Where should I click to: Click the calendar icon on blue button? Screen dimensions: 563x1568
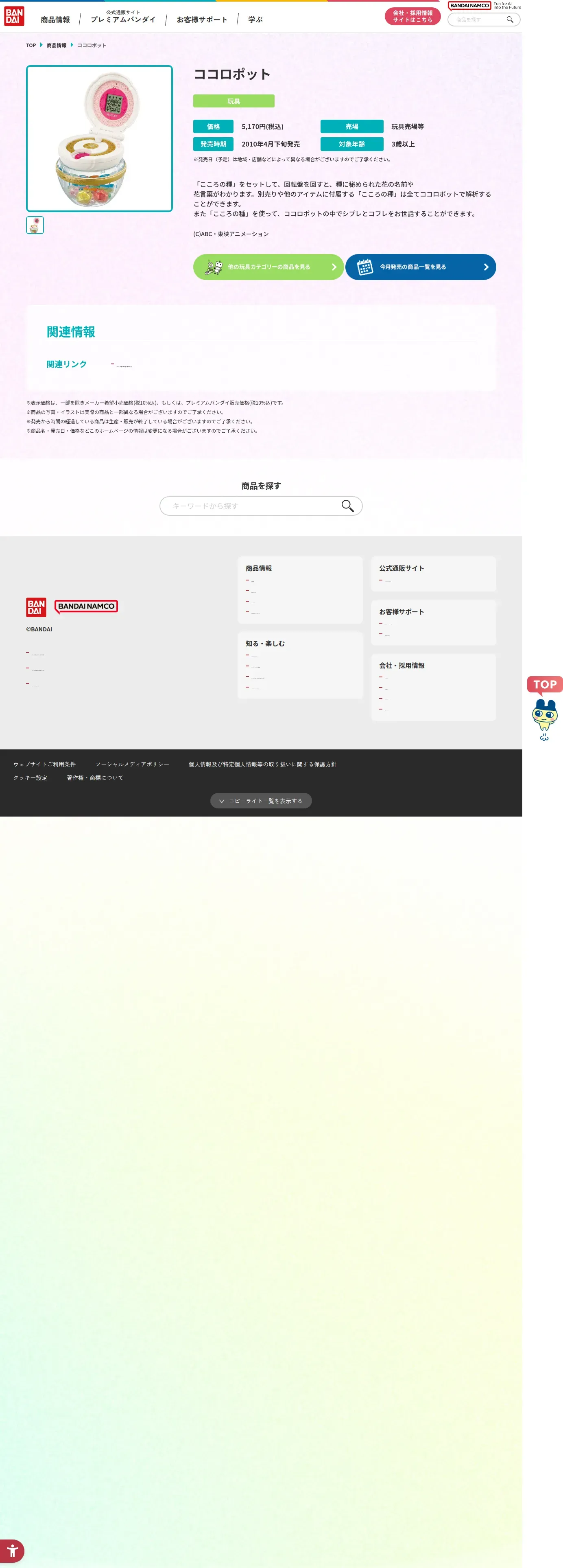point(365,267)
